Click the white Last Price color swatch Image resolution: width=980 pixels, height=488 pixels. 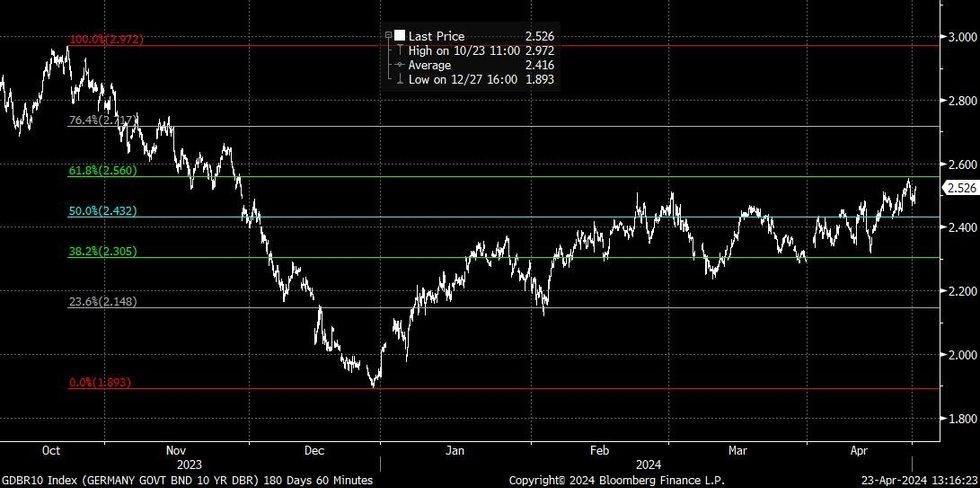(x=400, y=36)
